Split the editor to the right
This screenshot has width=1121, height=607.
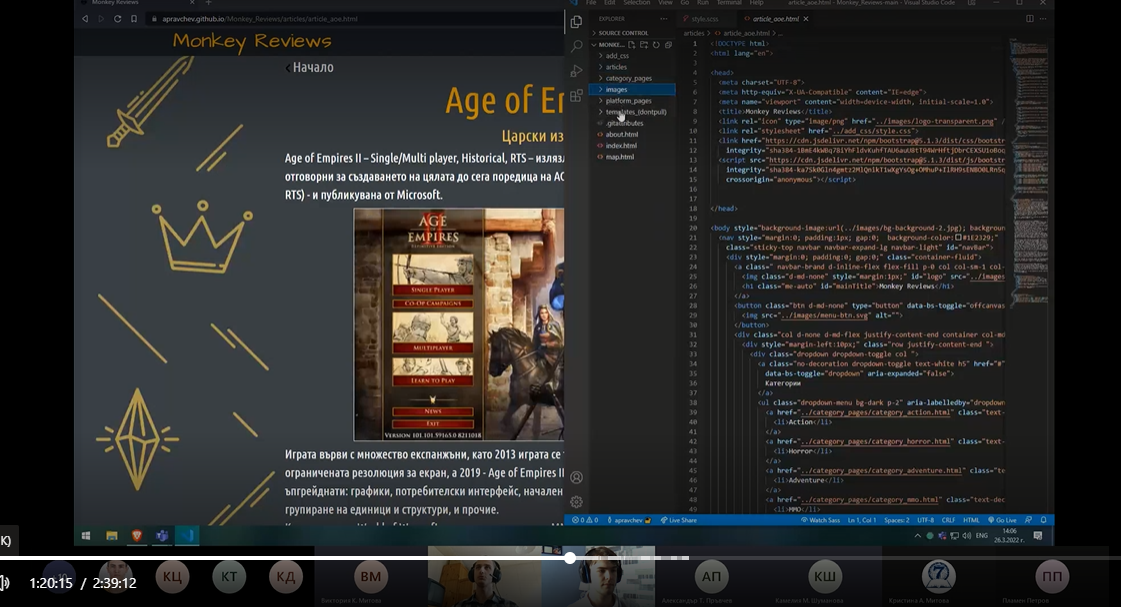1029,19
